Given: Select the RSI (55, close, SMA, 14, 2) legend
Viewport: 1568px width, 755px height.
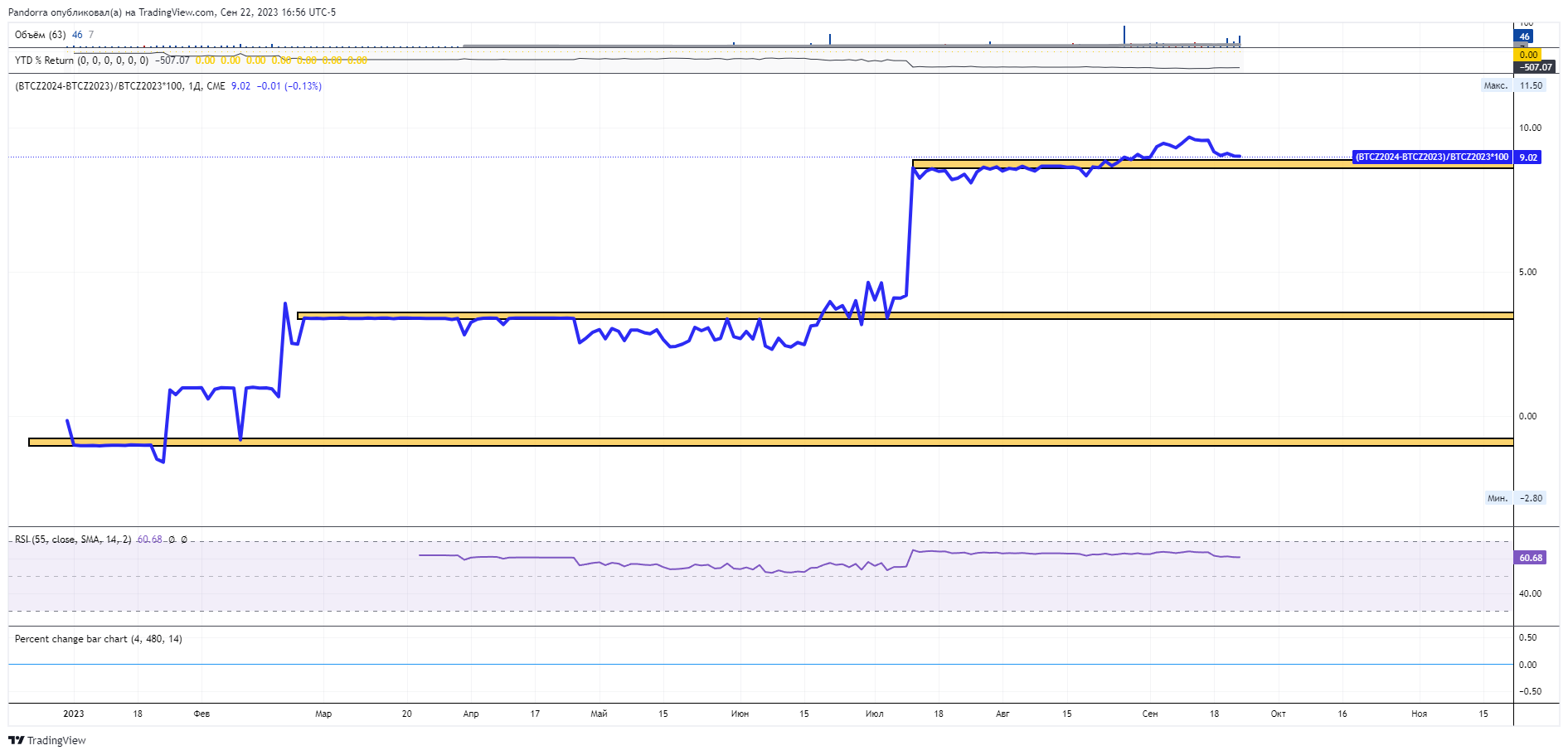Looking at the screenshot, I should point(73,540).
